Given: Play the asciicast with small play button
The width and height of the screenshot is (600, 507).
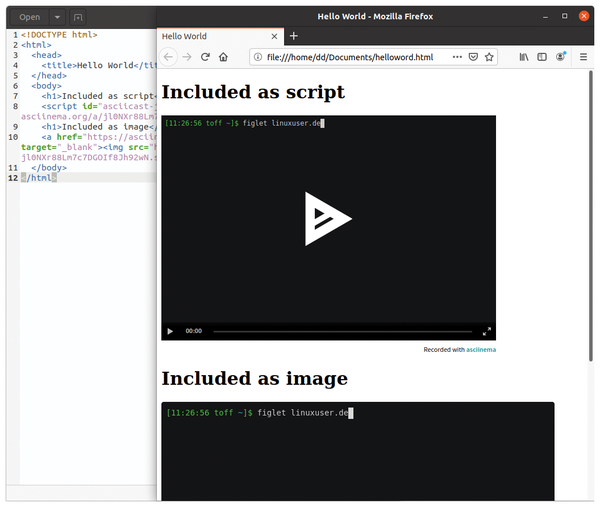Looking at the screenshot, I should click(x=170, y=331).
